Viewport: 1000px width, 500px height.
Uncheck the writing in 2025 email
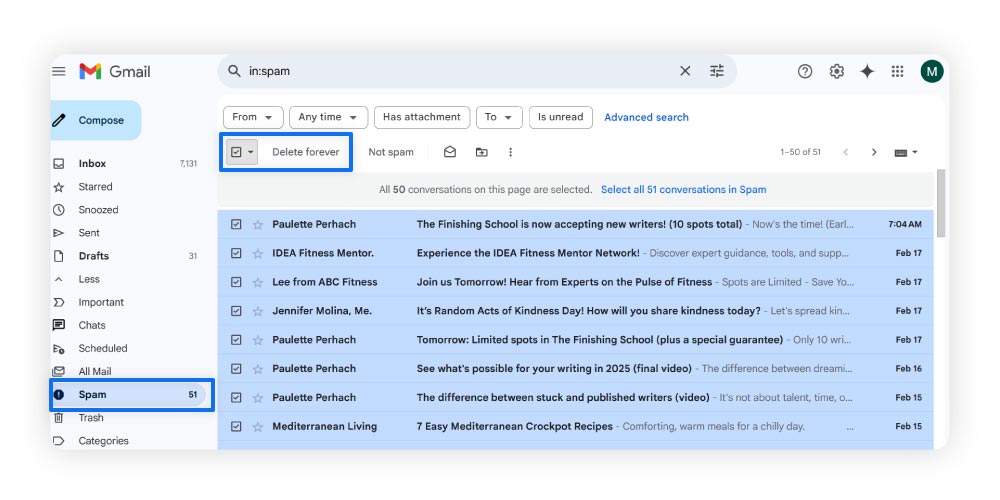(x=236, y=369)
